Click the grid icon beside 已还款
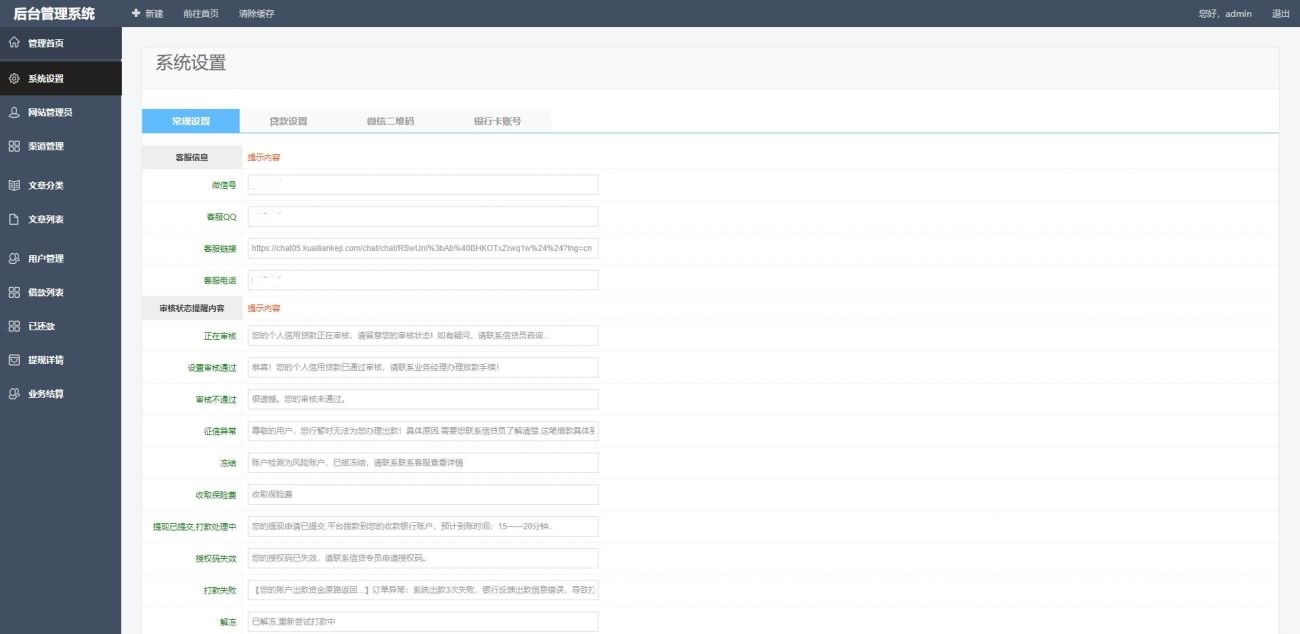This screenshot has height=634, width=1300. pyautogui.click(x=14, y=326)
